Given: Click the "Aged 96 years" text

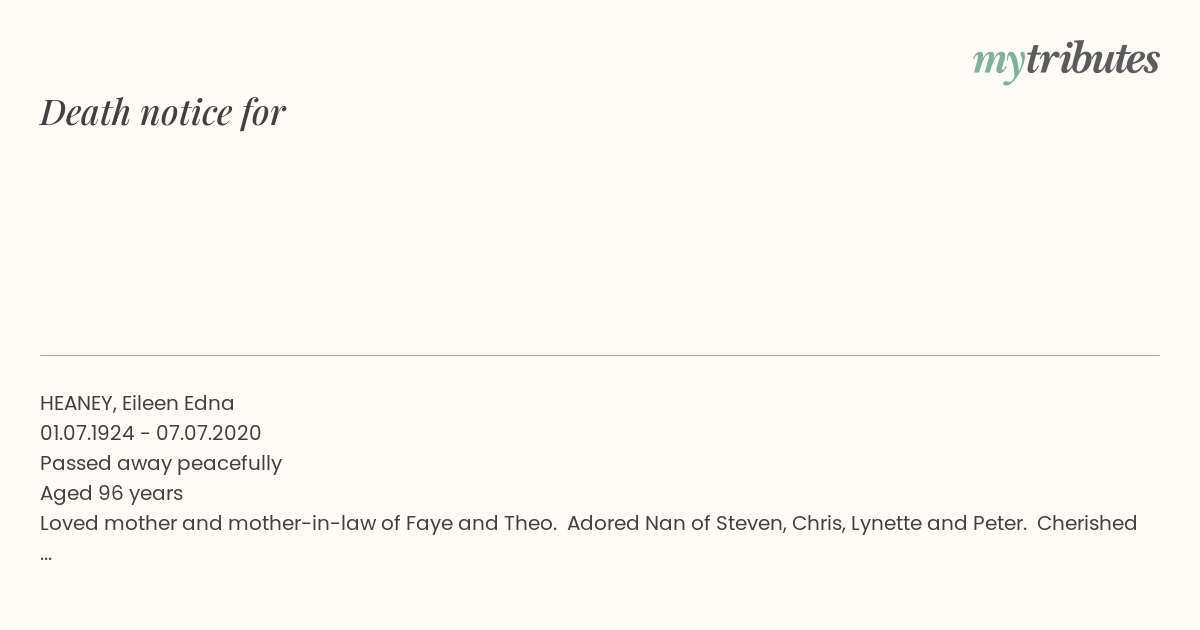Looking at the screenshot, I should click(111, 493).
